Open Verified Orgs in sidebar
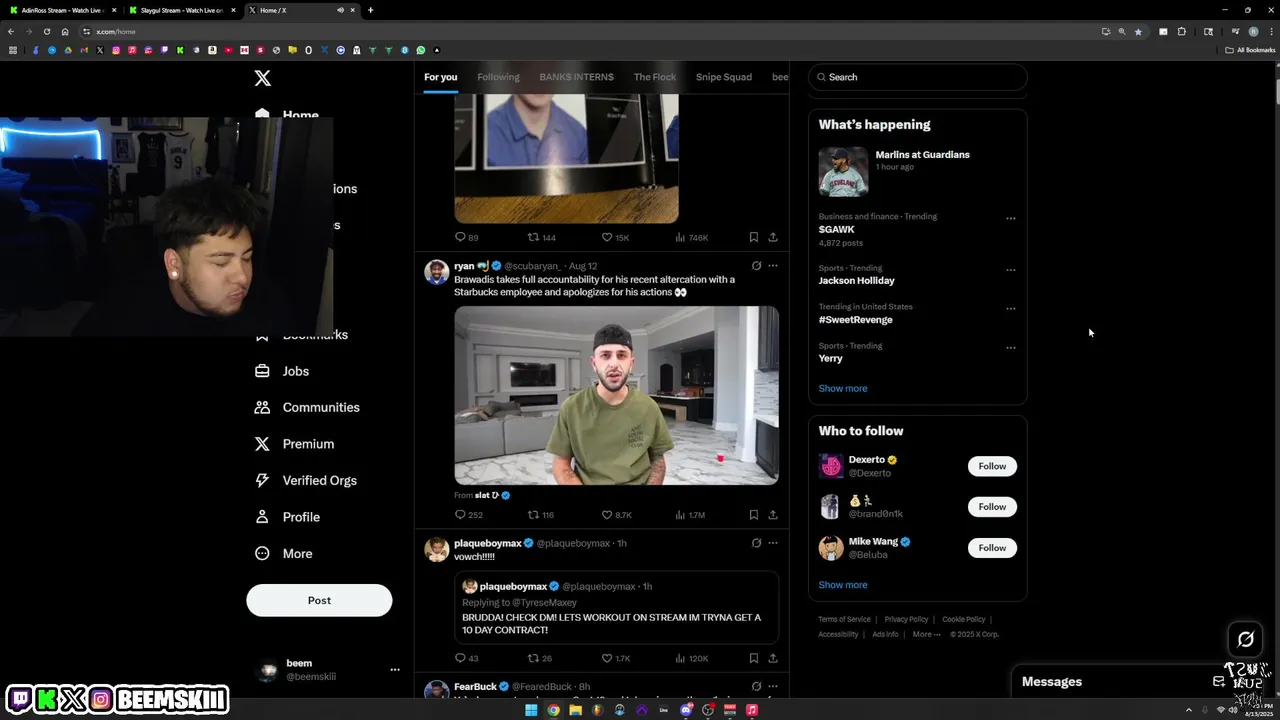The height and width of the screenshot is (720, 1280). pos(305,480)
